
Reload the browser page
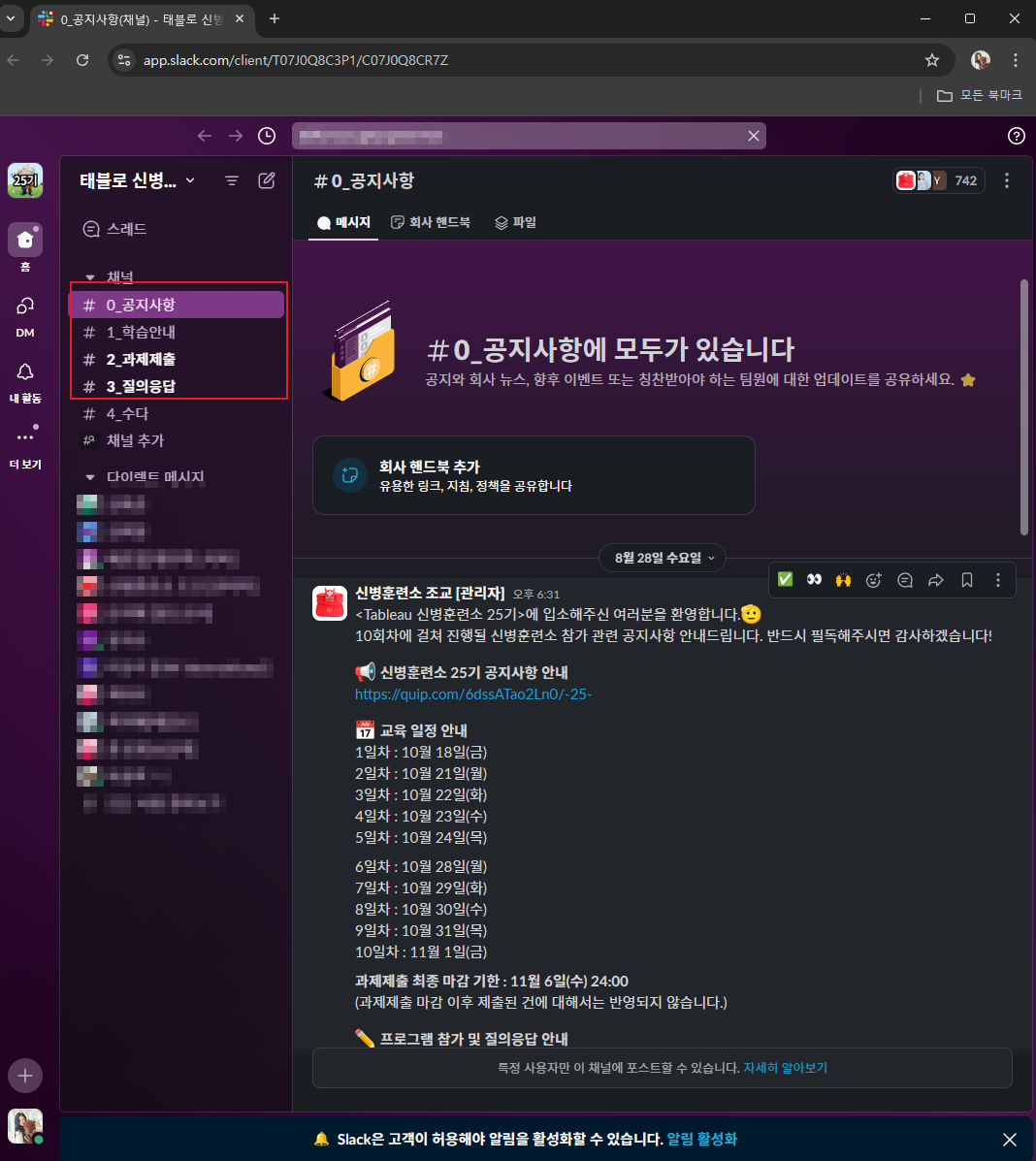point(82,60)
